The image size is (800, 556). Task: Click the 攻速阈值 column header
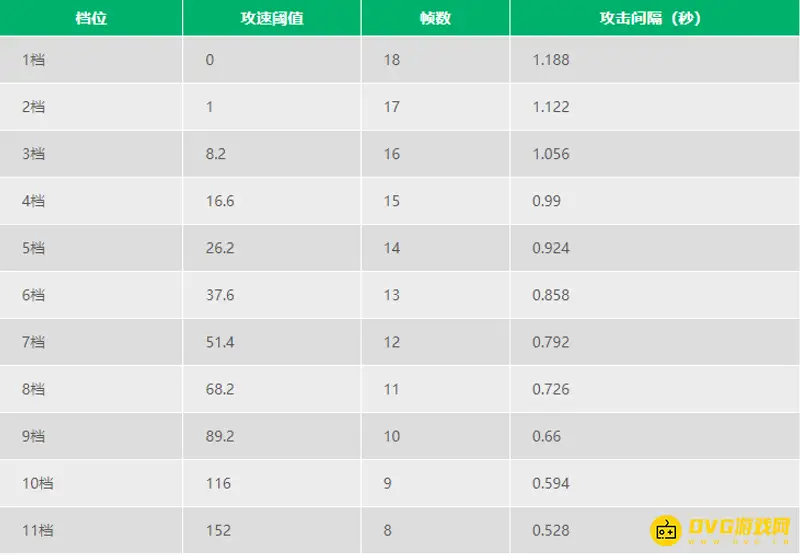click(x=271, y=18)
